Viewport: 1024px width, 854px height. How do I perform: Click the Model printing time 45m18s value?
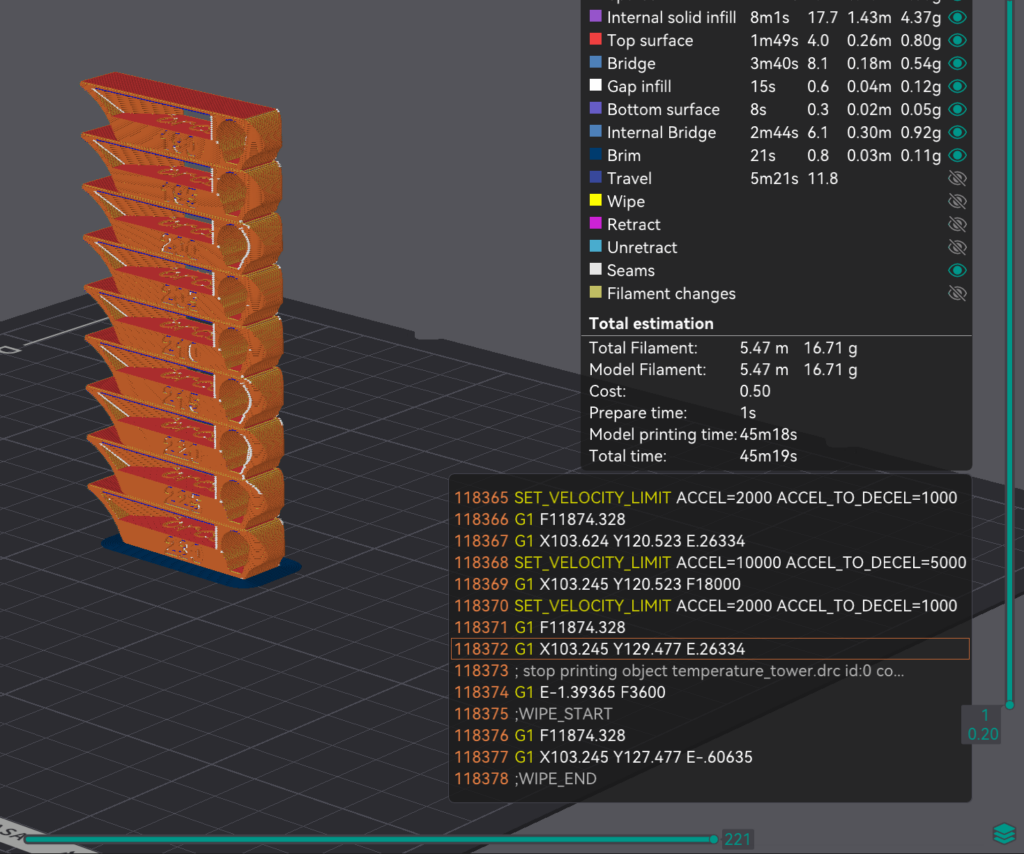click(x=768, y=434)
